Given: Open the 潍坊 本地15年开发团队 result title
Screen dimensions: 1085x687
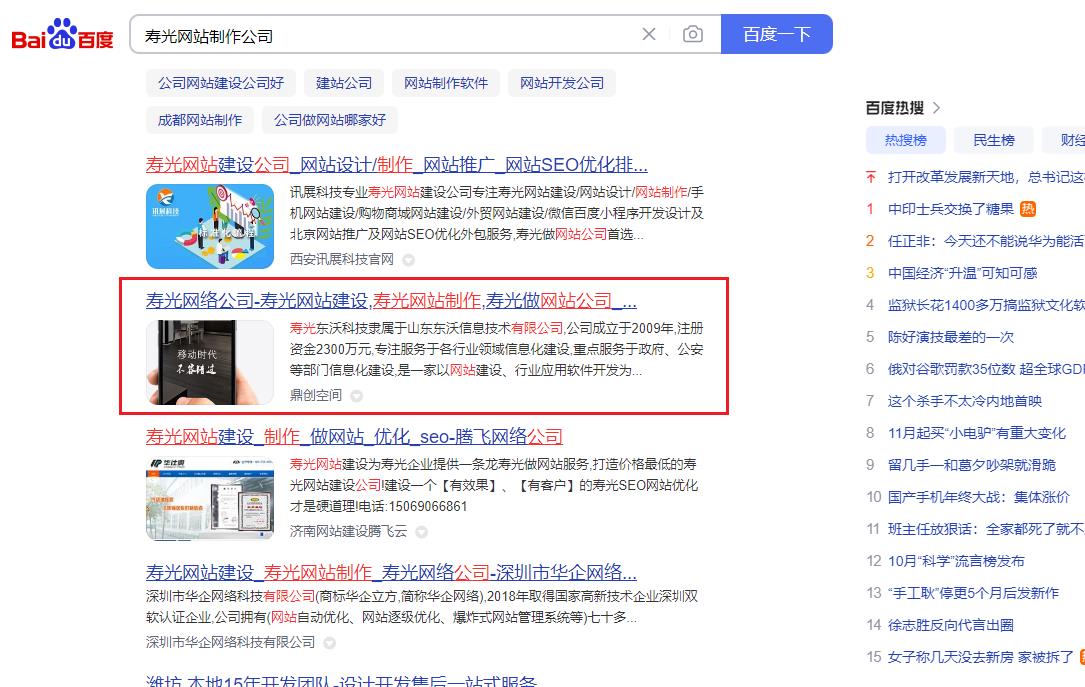Looking at the screenshot, I should 341,681.
